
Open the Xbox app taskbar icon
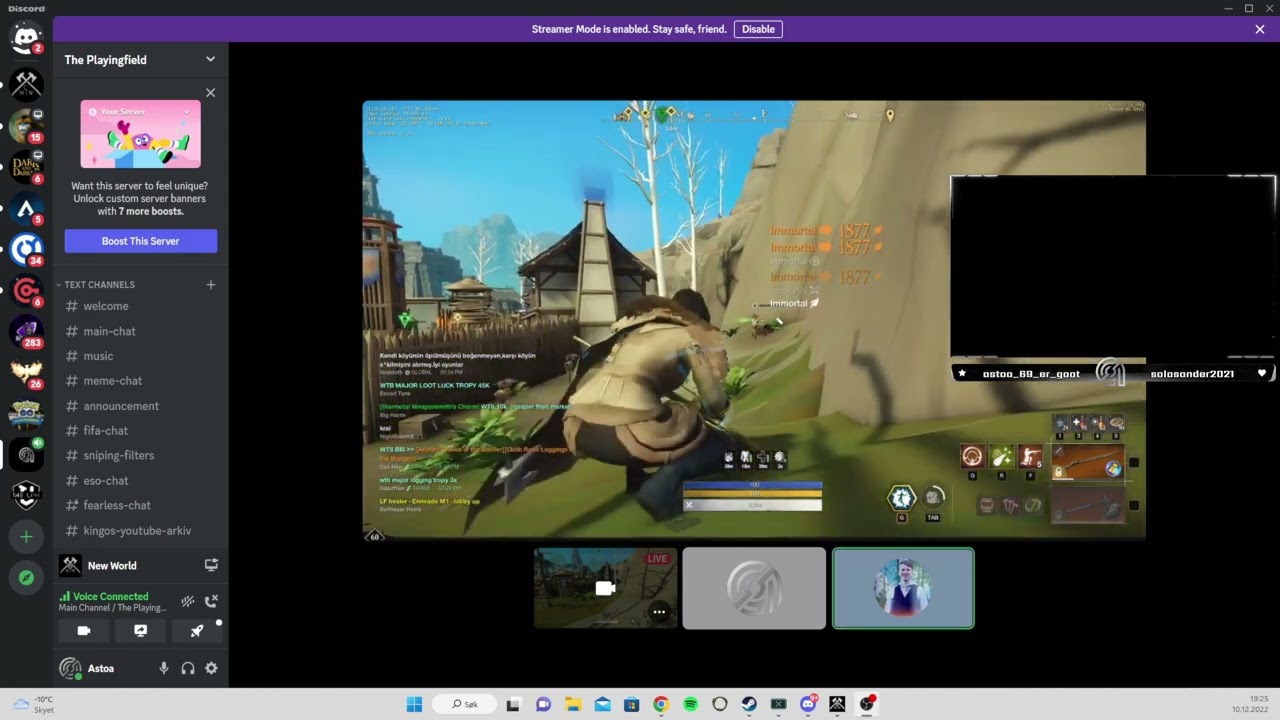tap(779, 704)
